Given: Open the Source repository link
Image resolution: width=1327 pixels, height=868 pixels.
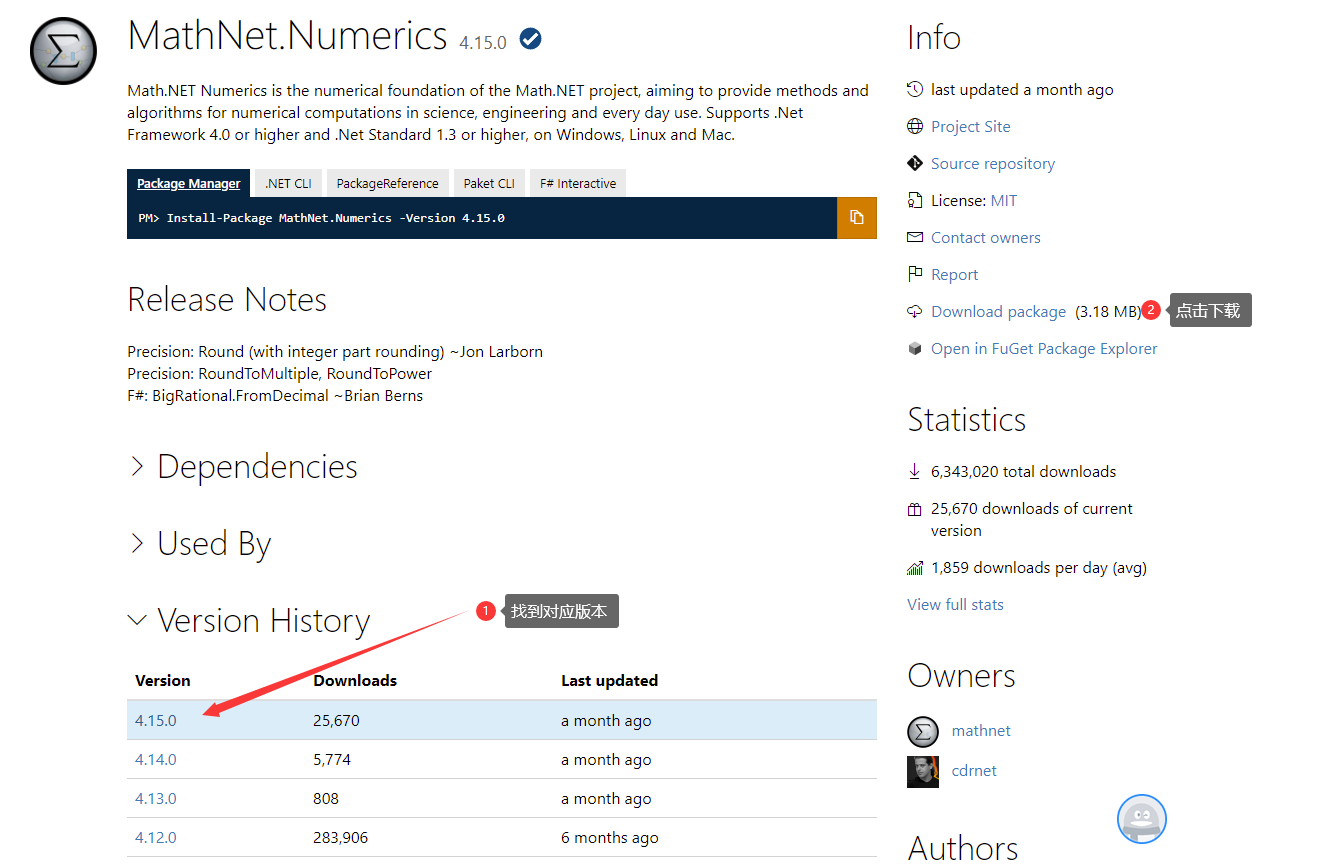Looking at the screenshot, I should click(992, 163).
